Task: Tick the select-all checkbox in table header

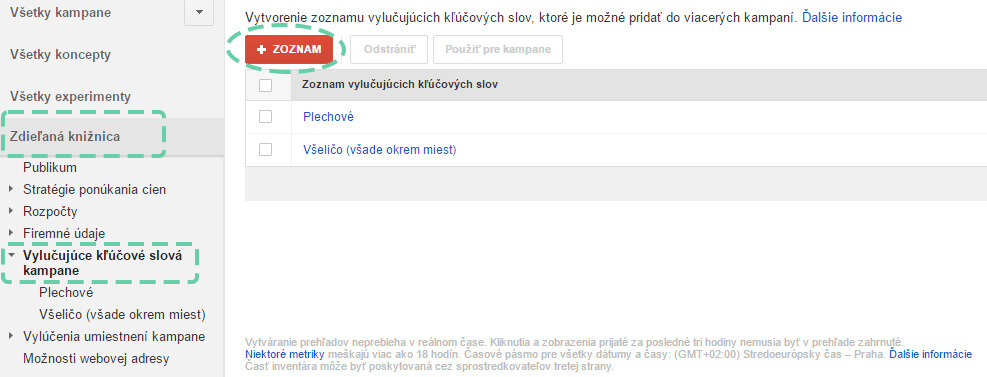Action: click(x=266, y=85)
